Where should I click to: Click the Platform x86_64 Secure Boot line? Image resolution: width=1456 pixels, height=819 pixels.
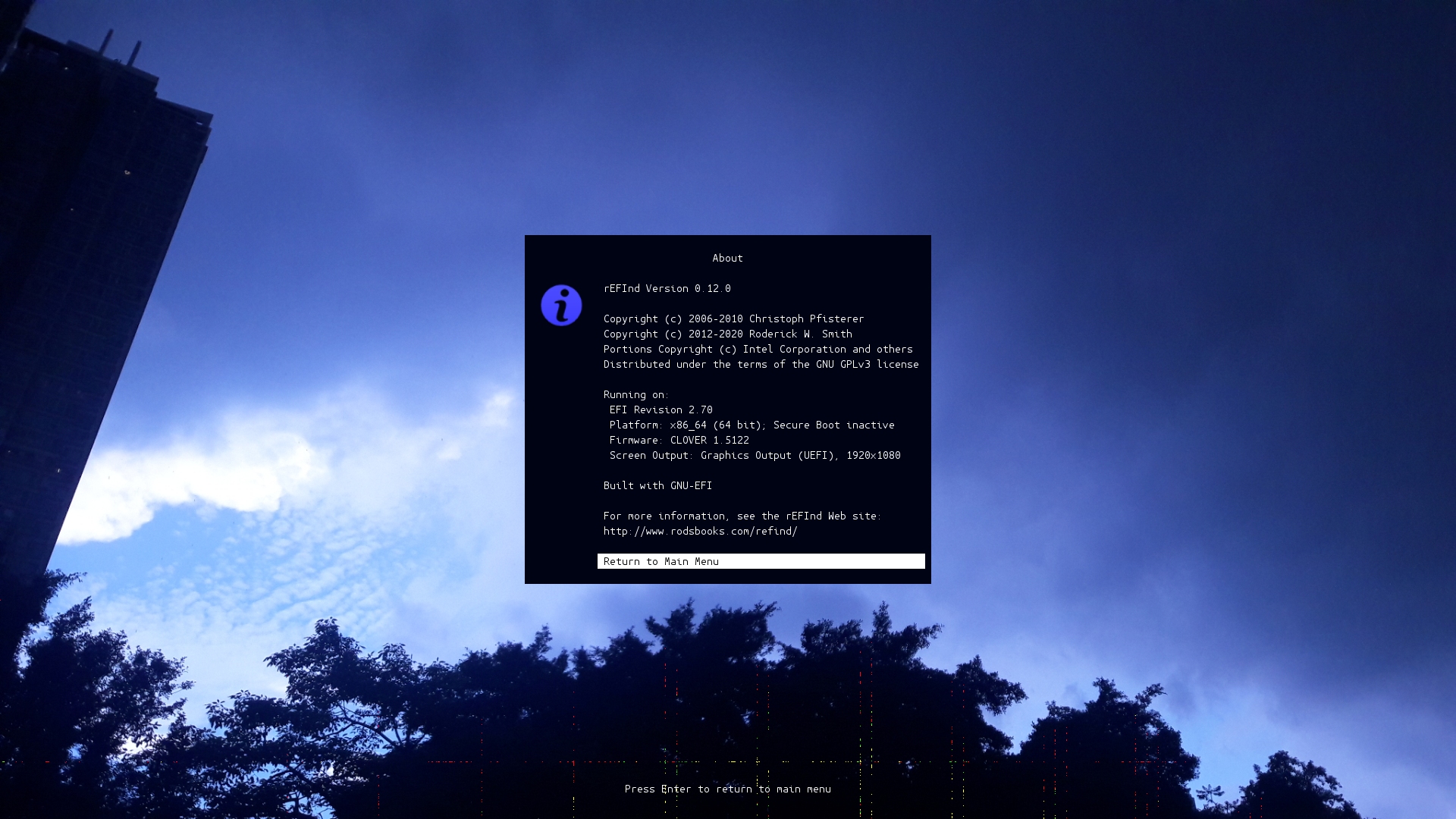coord(752,425)
